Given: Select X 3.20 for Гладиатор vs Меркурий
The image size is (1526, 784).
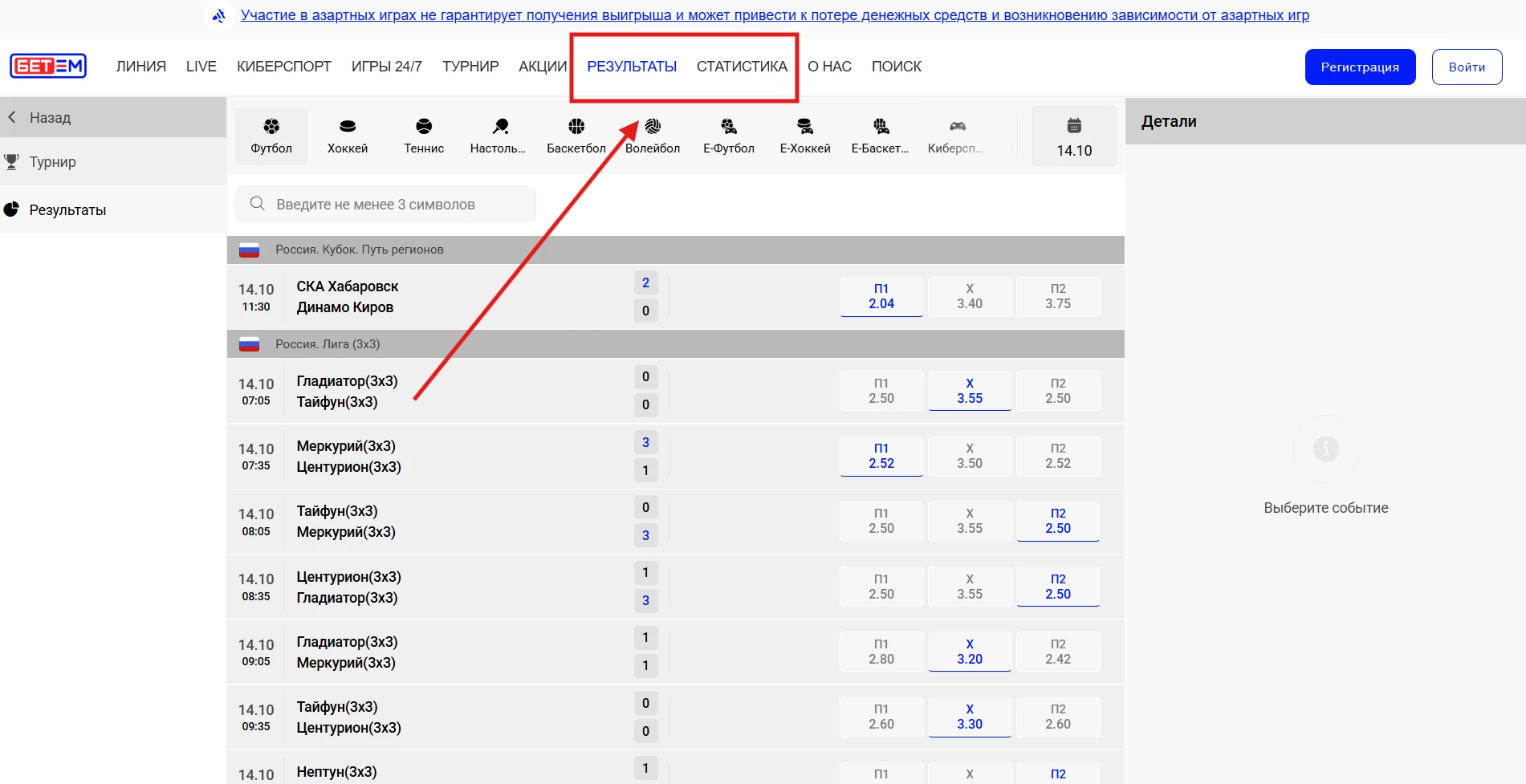Looking at the screenshot, I should click(970, 652).
